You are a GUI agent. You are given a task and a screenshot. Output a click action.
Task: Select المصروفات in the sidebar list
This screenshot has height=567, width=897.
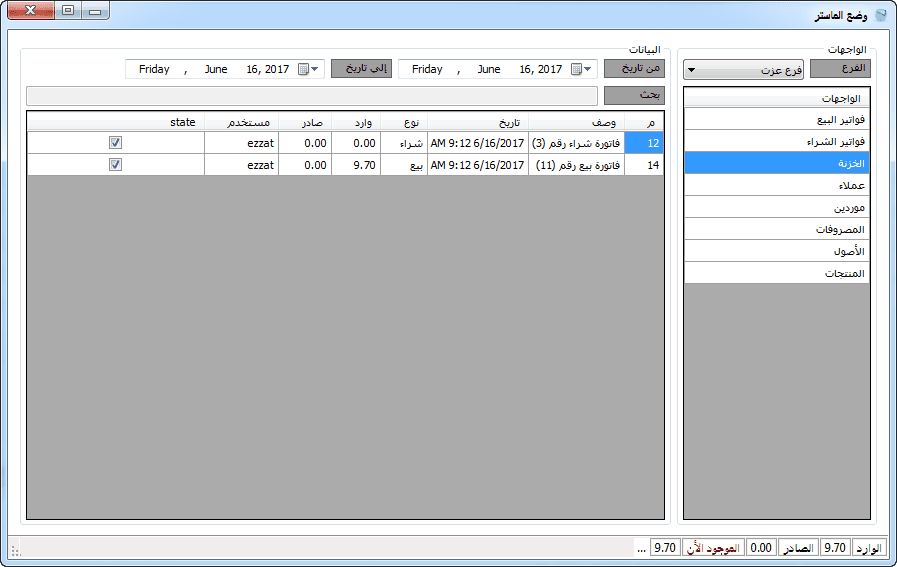777,230
